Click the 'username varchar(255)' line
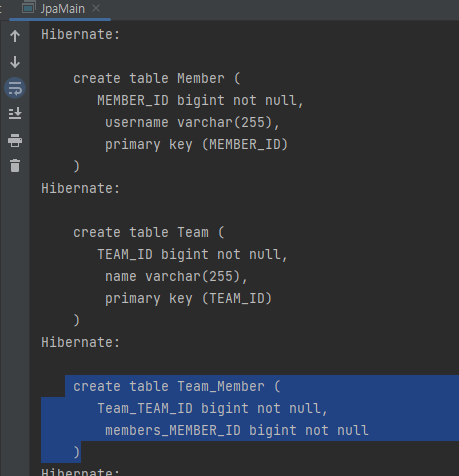 coord(192,123)
